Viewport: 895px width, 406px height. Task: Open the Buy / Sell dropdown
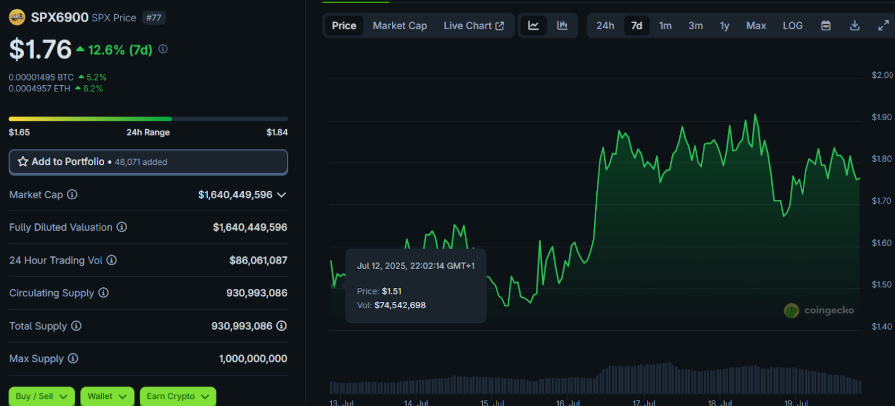pos(42,396)
